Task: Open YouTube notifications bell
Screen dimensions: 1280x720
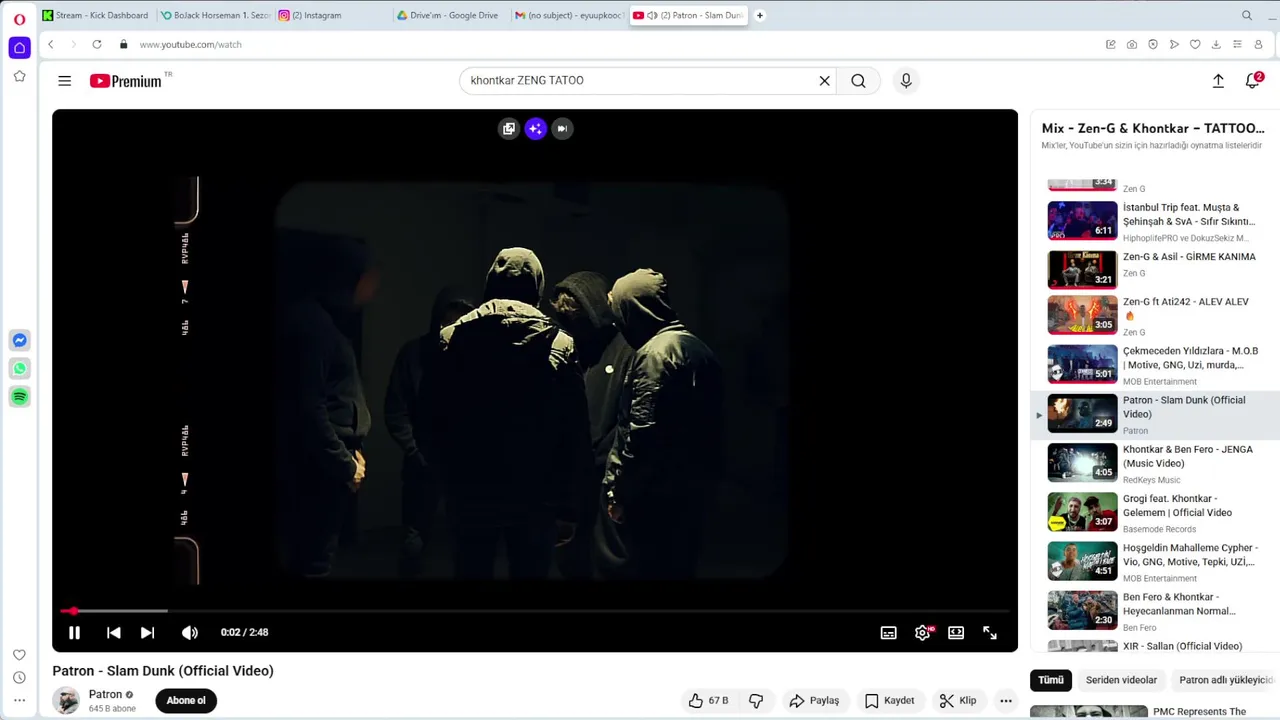Action: point(1252,81)
